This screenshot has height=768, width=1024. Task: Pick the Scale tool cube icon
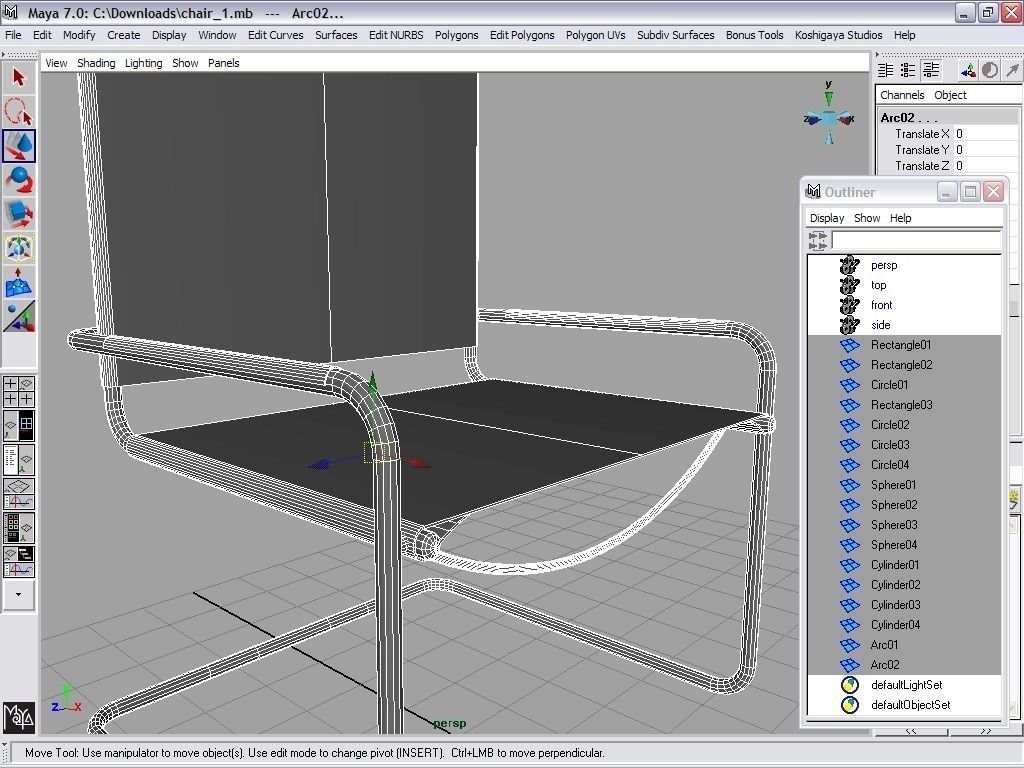point(18,214)
